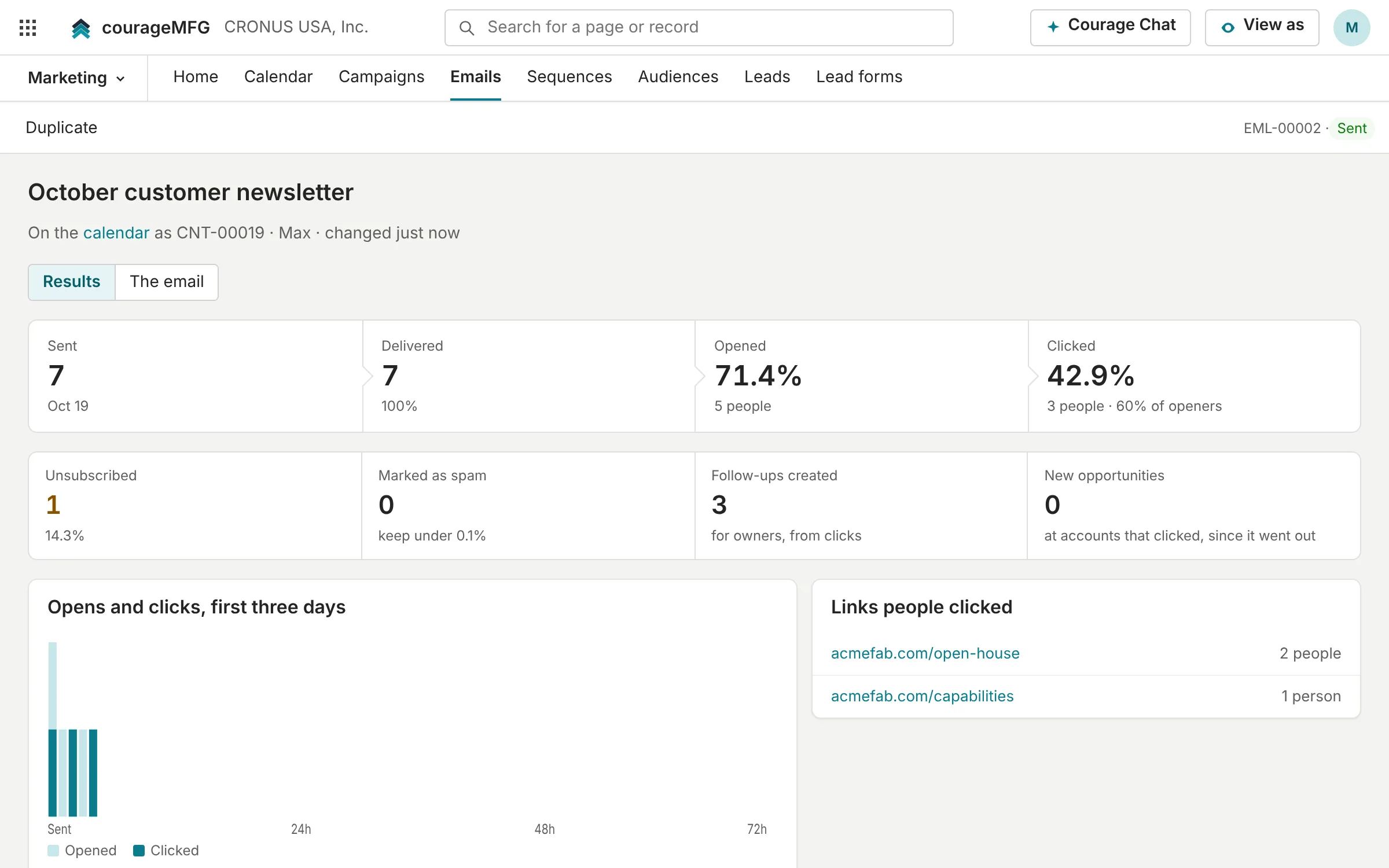1389x868 pixels.
Task: Open the acmefab.com/capabilities link
Action: tap(922, 696)
